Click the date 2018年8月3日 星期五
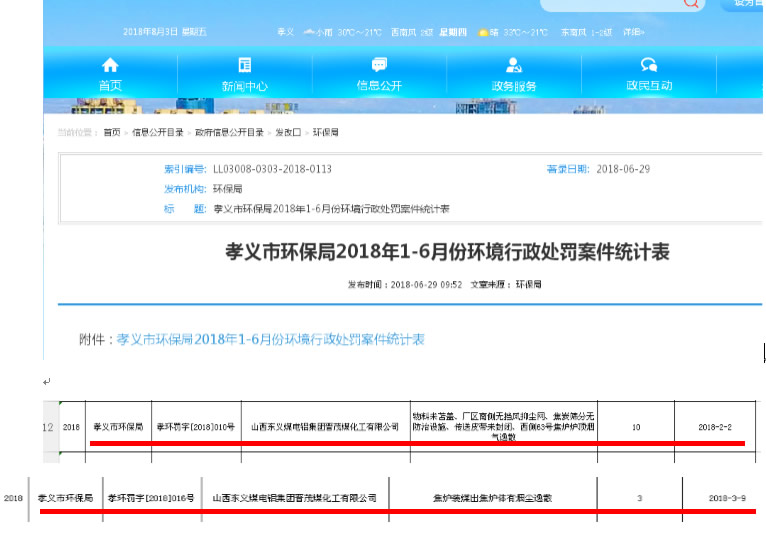Screen dimensions: 766x540 [165, 32]
